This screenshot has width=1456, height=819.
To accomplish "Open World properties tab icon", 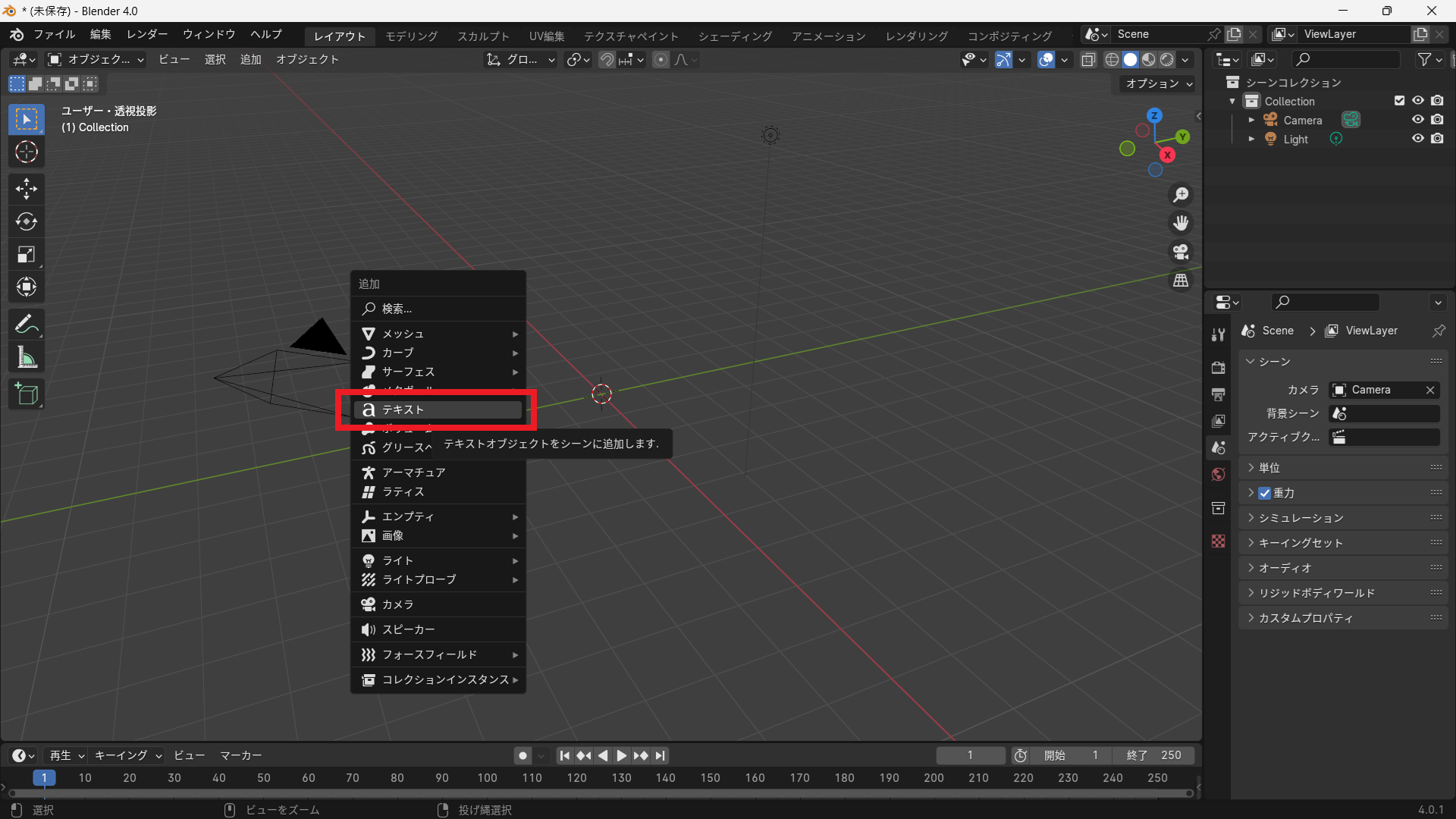I will [x=1219, y=475].
